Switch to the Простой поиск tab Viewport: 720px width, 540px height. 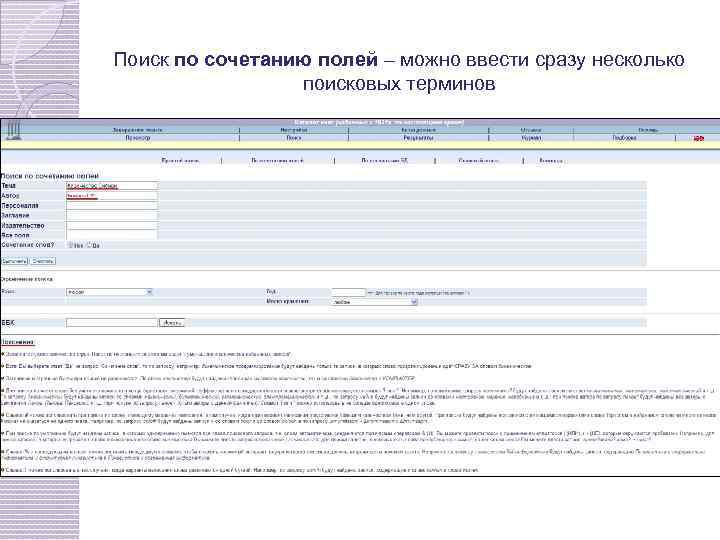pos(180,161)
